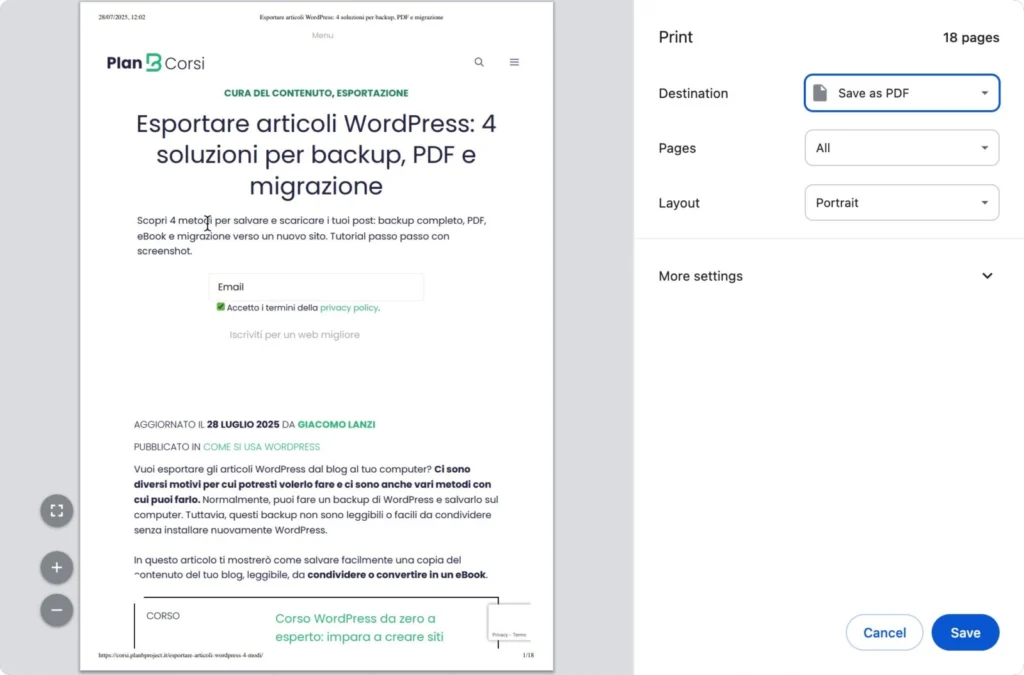Click the Email input field
Image resolution: width=1024 pixels, height=675 pixels.
[315, 287]
